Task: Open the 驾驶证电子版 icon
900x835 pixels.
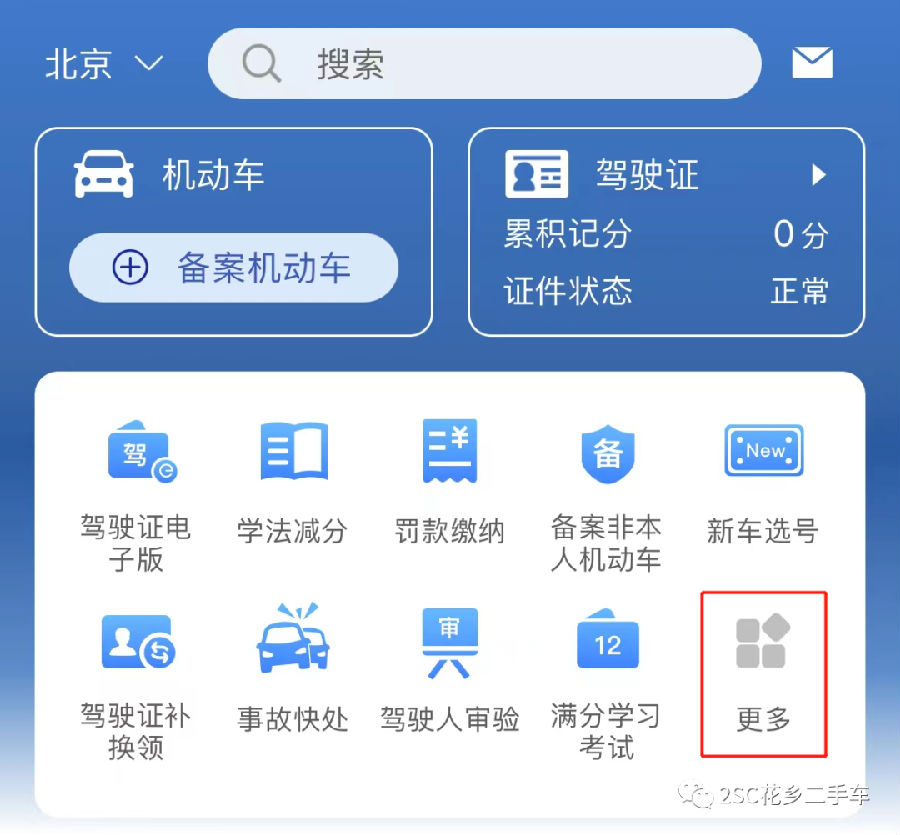Action: pos(142,452)
